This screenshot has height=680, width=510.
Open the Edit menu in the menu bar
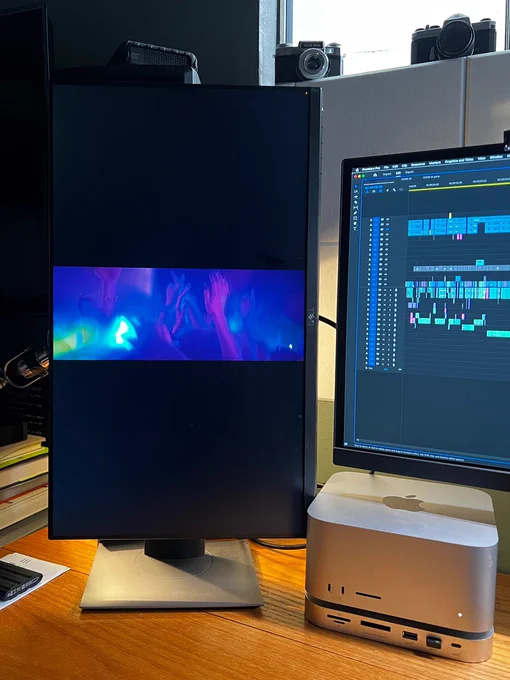[x=395, y=167]
